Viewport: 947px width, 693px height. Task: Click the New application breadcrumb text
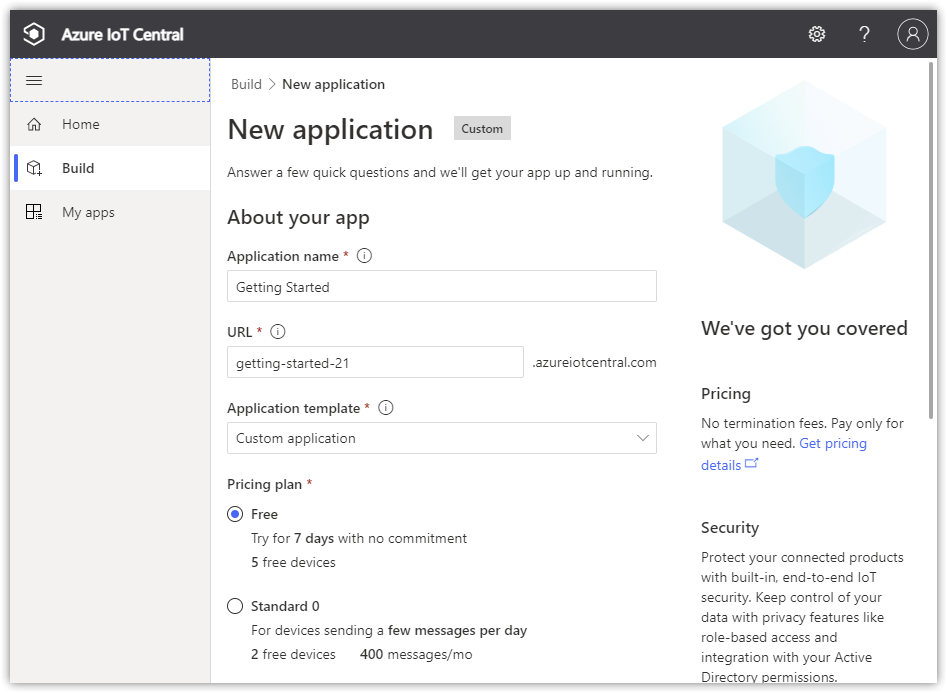click(333, 84)
